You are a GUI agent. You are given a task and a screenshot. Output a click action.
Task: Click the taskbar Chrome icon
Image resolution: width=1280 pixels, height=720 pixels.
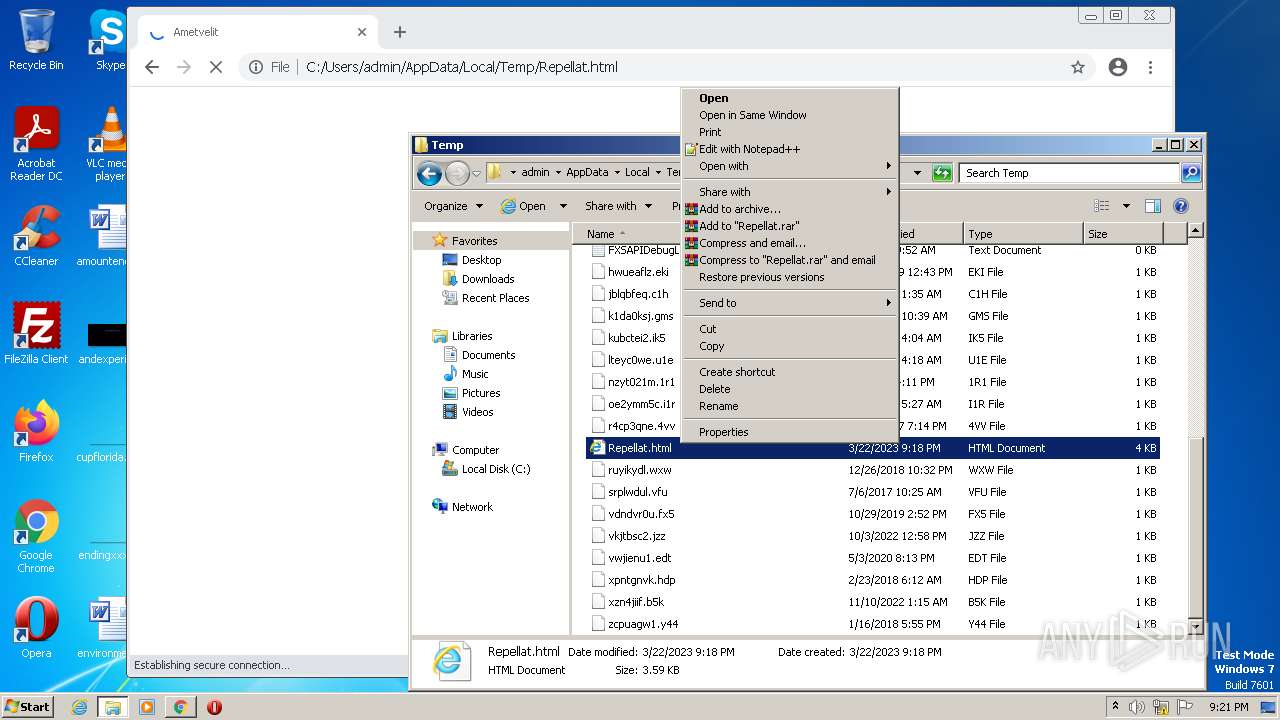[x=180, y=707]
